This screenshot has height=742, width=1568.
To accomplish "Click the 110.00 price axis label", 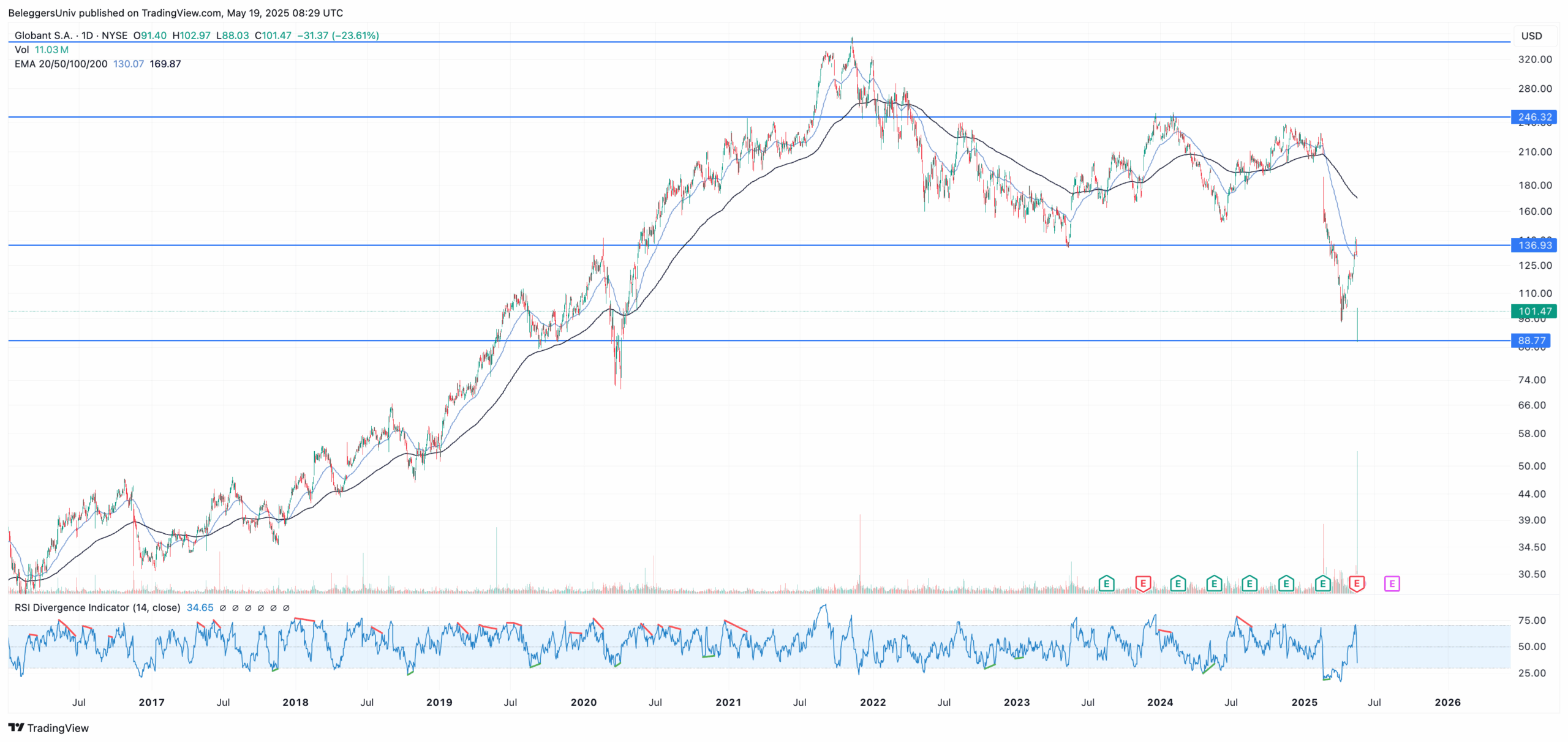I will 1535,293.
